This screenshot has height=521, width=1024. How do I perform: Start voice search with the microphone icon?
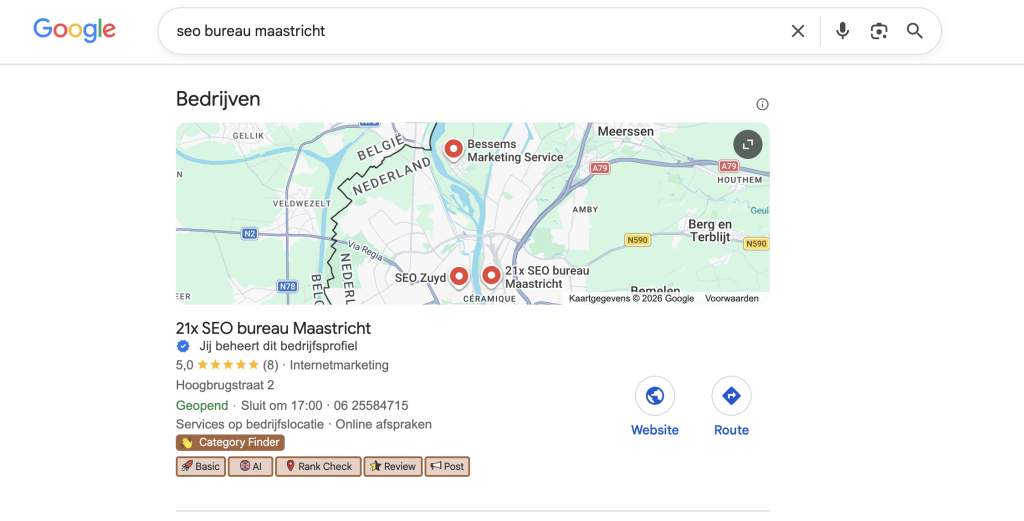842,31
